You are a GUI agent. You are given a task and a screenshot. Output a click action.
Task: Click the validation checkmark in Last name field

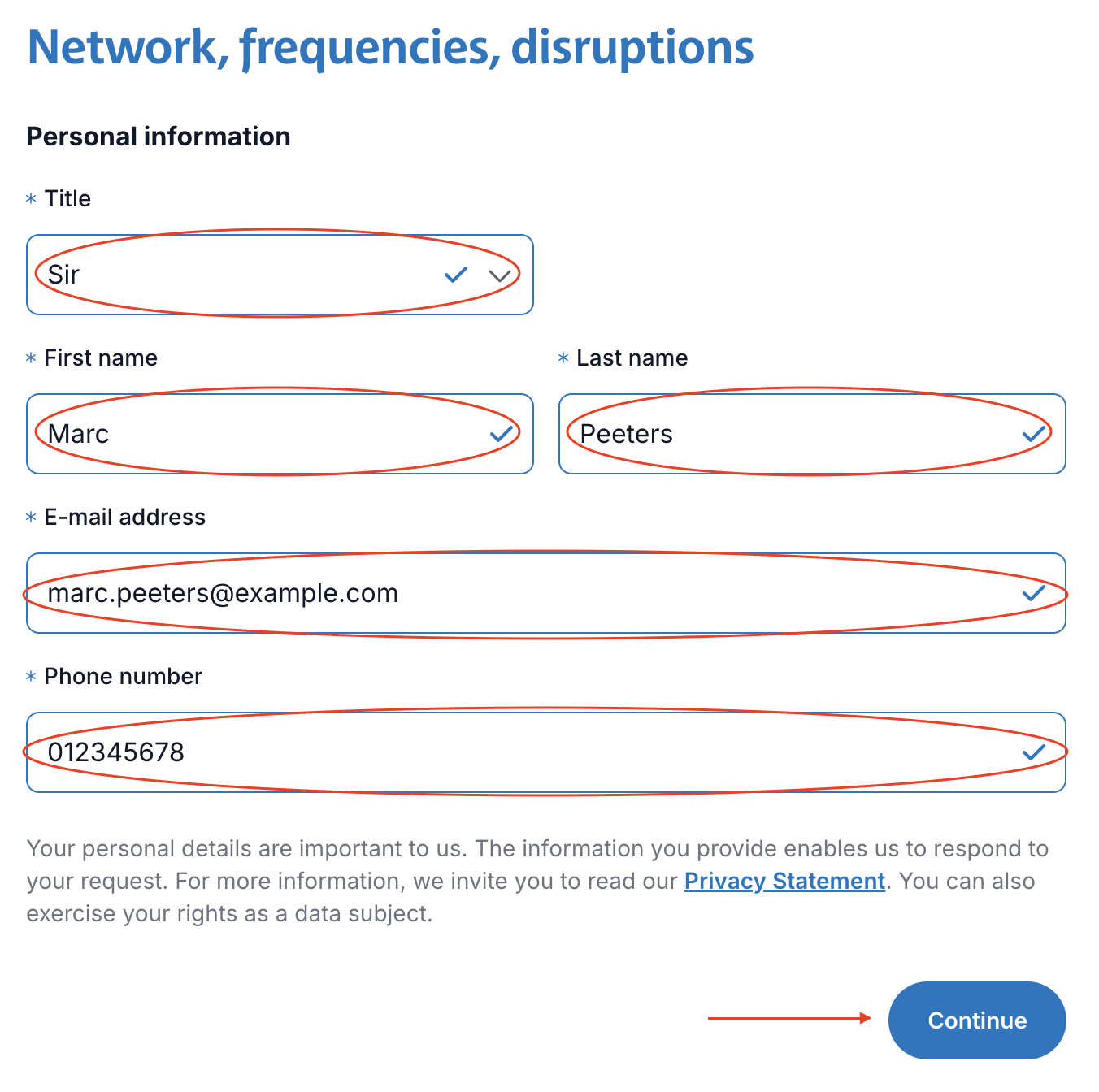pyautogui.click(x=1034, y=434)
